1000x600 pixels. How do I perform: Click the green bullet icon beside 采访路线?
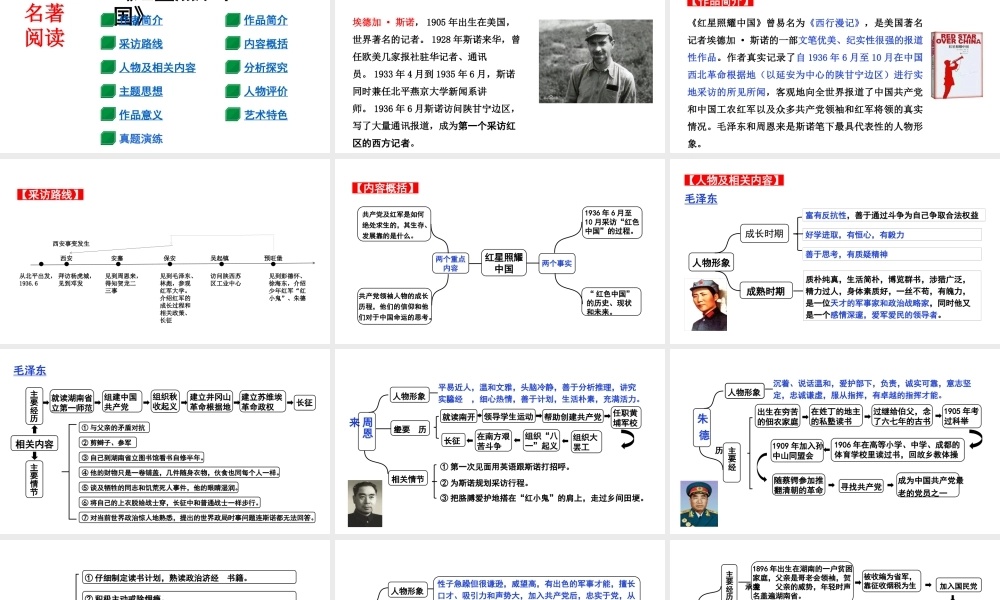108,43
